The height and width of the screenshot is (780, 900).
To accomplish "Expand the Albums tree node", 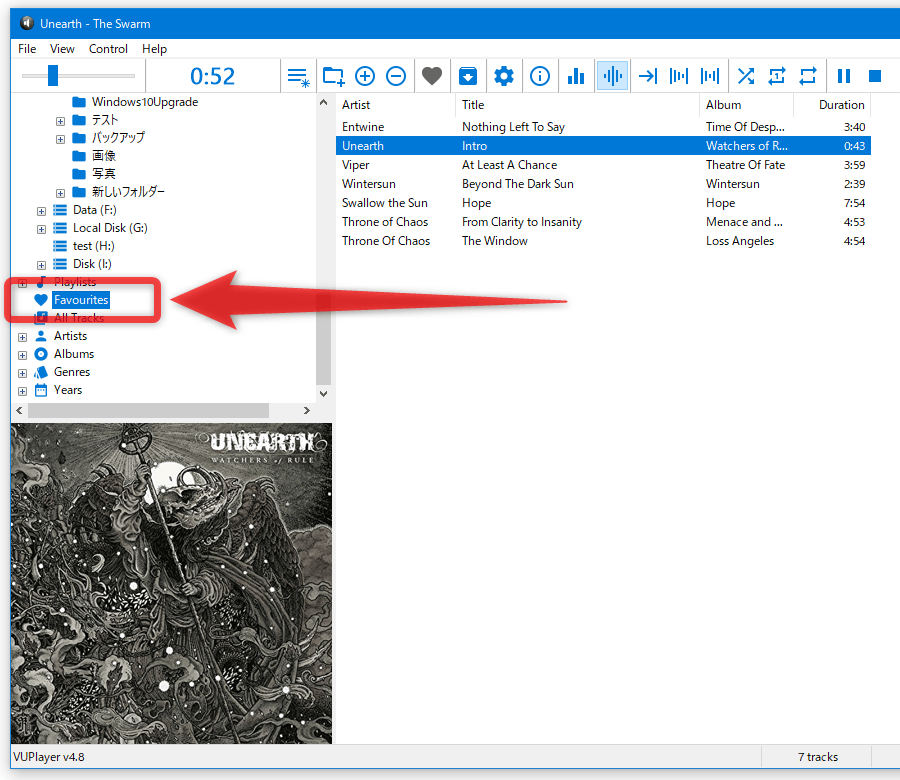I will pos(22,355).
